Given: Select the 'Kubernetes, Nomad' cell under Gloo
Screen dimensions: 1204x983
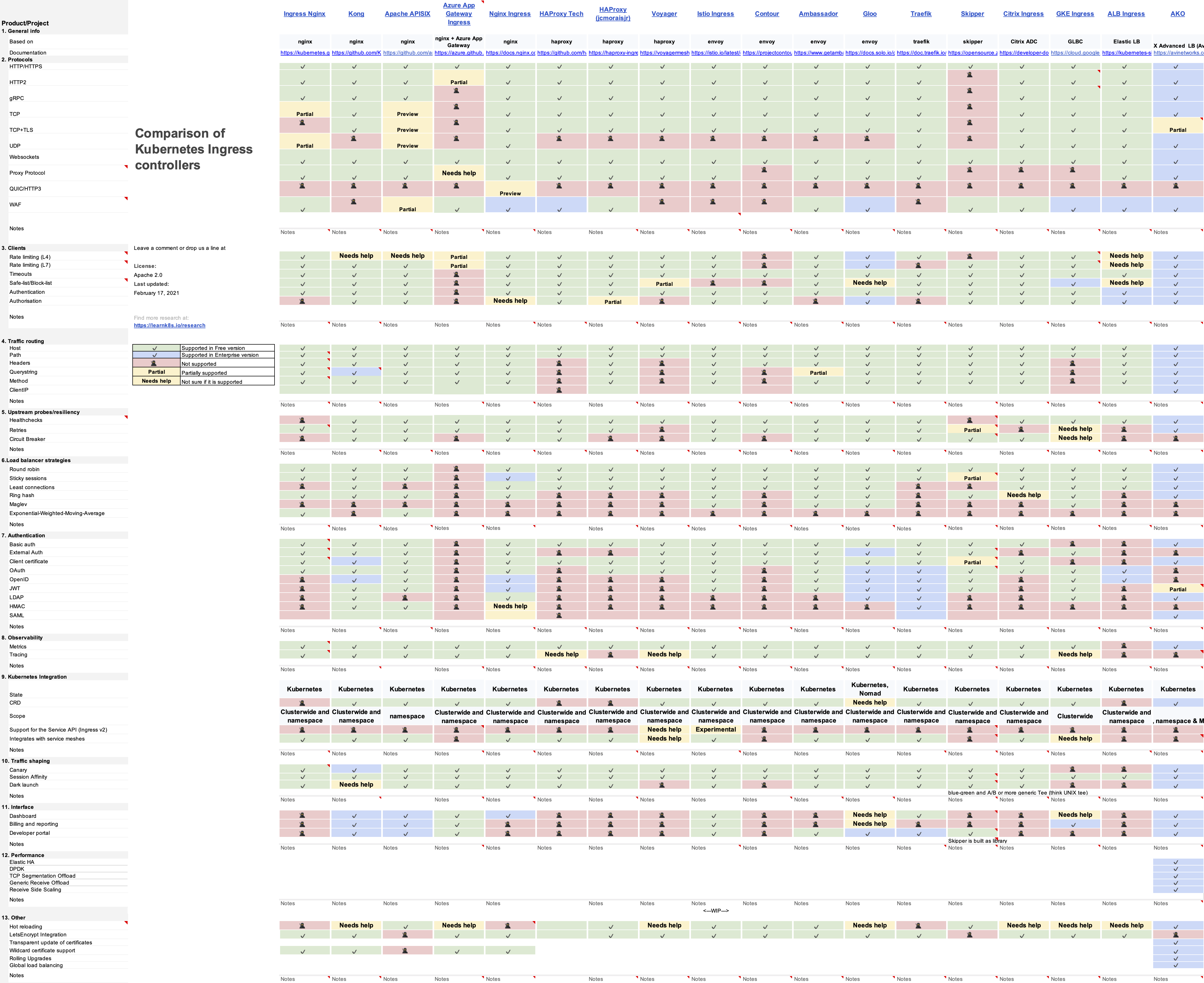Looking at the screenshot, I should pos(869,689).
